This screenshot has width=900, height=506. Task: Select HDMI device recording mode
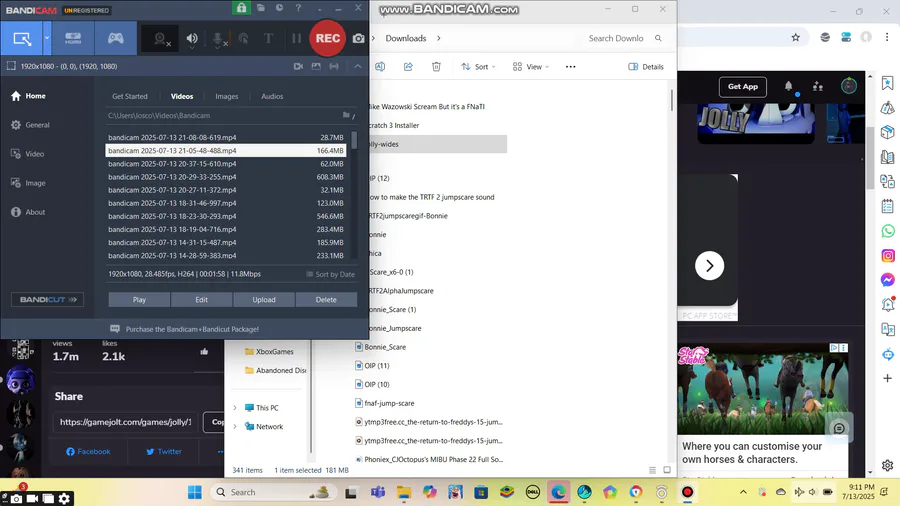[73, 38]
